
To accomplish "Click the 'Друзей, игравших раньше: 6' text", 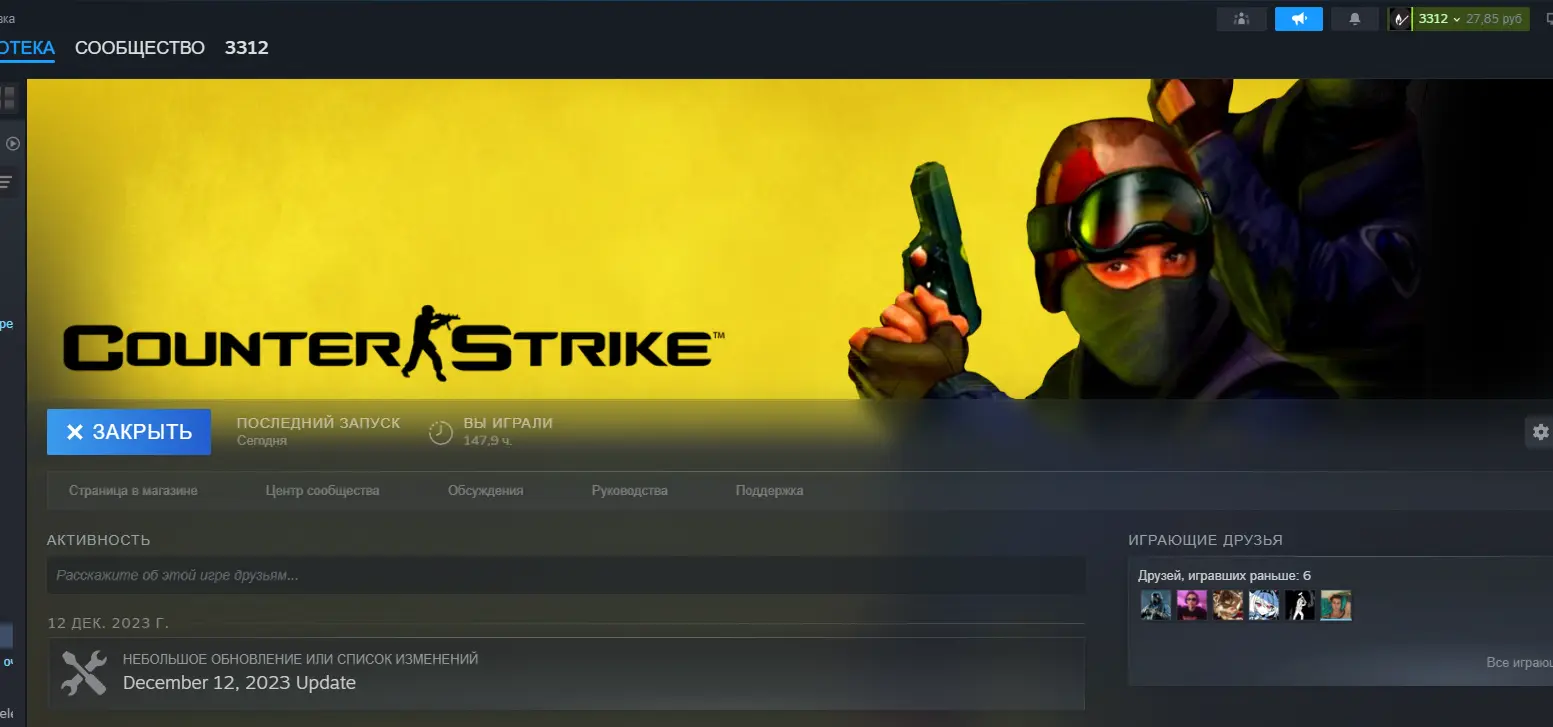I will 1224,575.
